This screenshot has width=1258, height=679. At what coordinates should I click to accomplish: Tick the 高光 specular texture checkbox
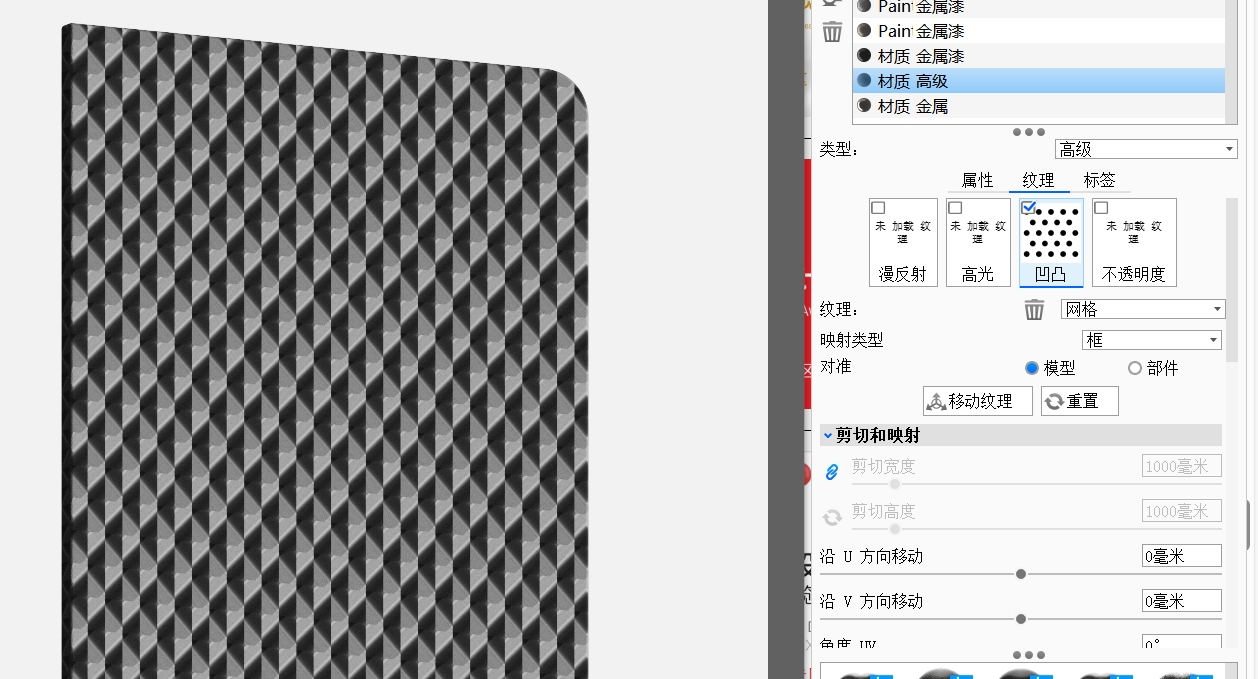(x=955, y=208)
